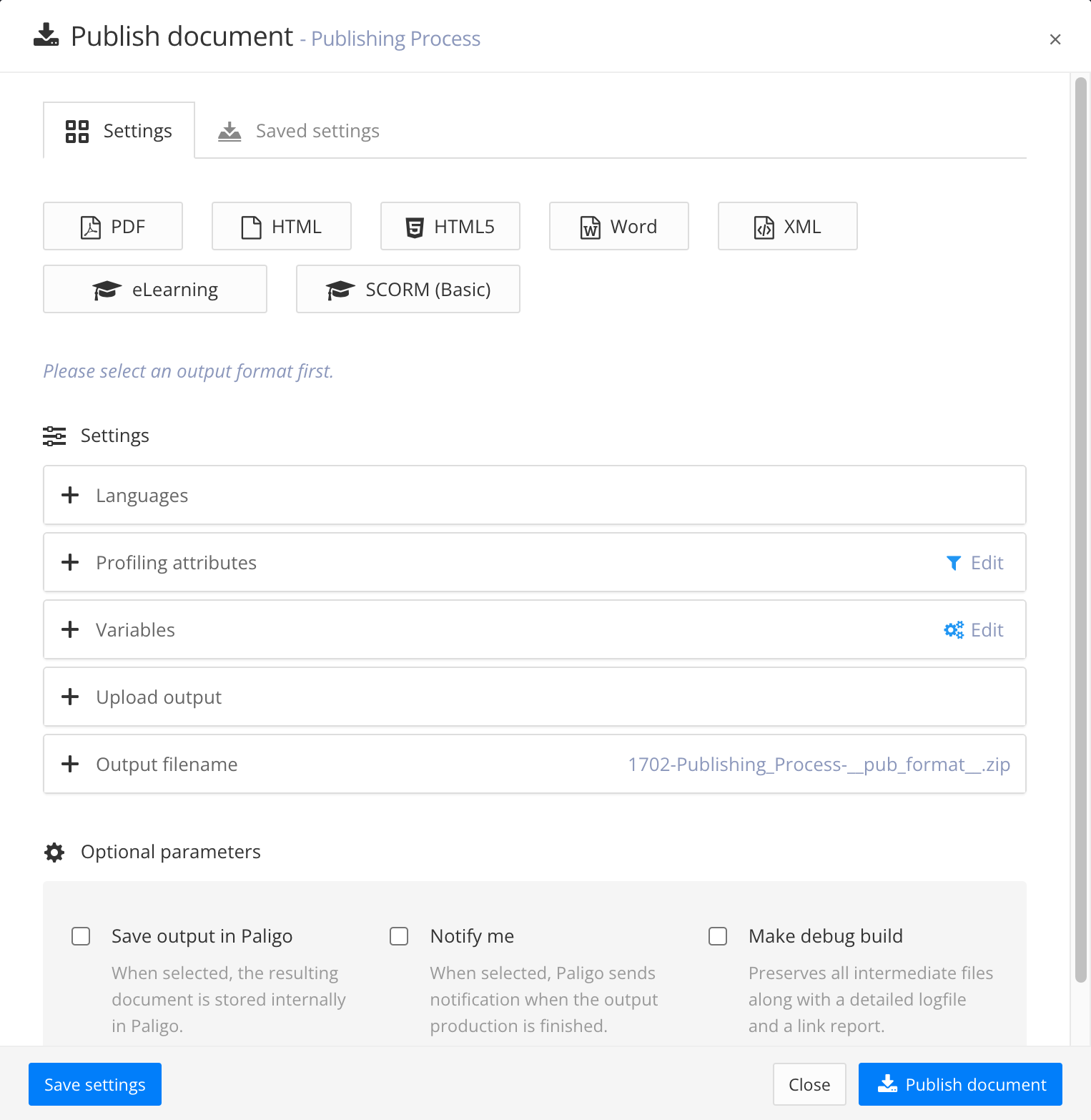1091x1120 pixels.
Task: Expand the Output filename section
Action: (x=70, y=764)
